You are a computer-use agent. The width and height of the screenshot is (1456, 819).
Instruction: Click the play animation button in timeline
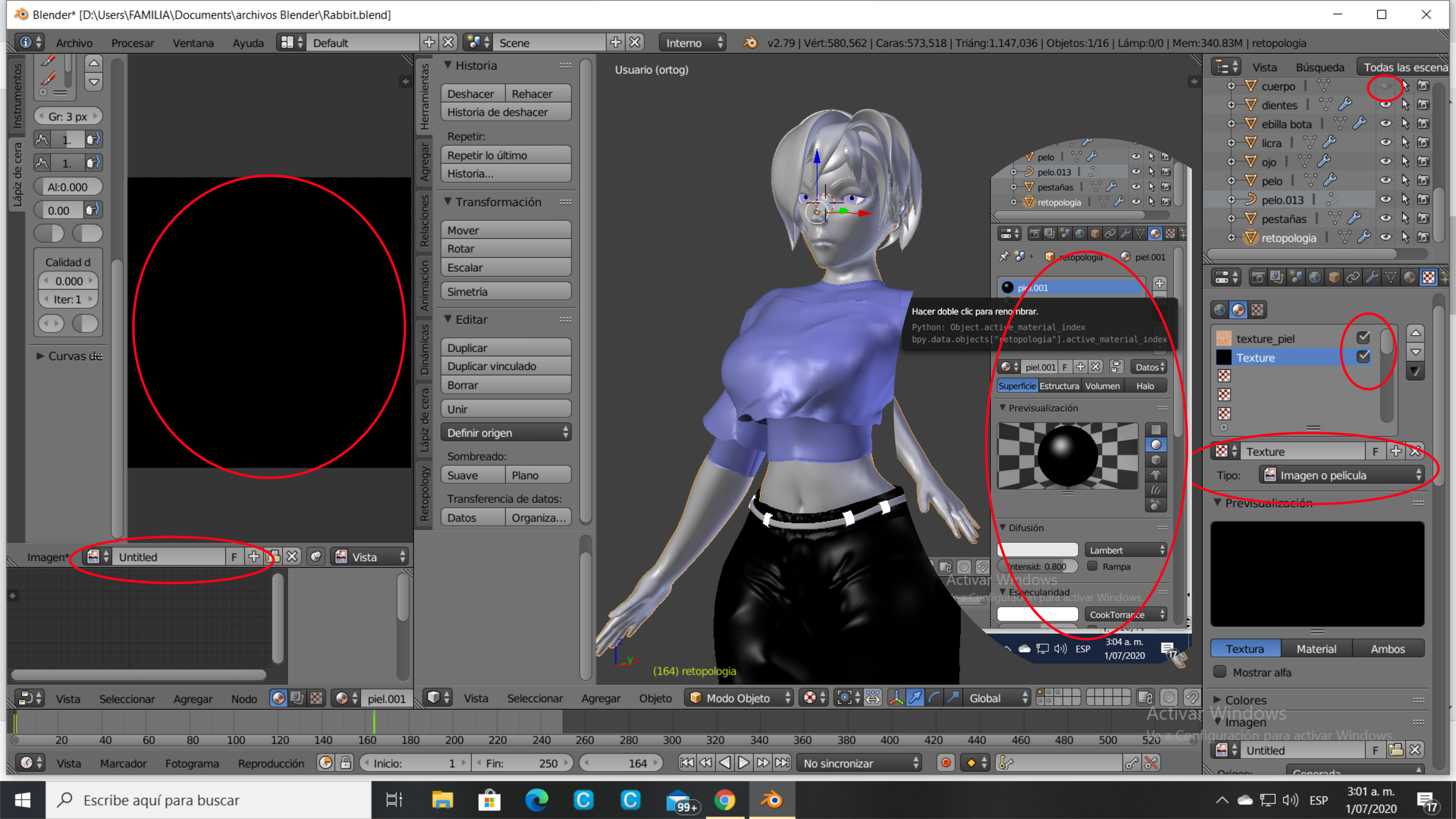(744, 763)
